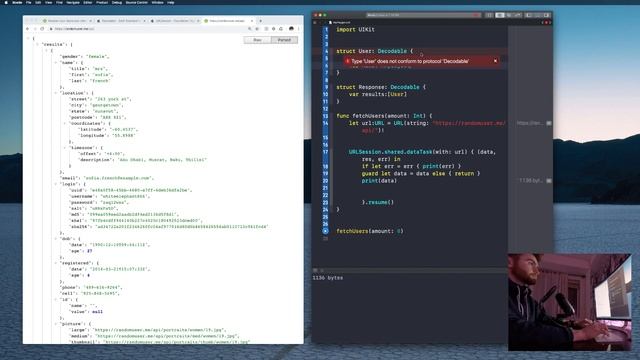Click the browser address bar

pyautogui.click(x=147, y=29)
